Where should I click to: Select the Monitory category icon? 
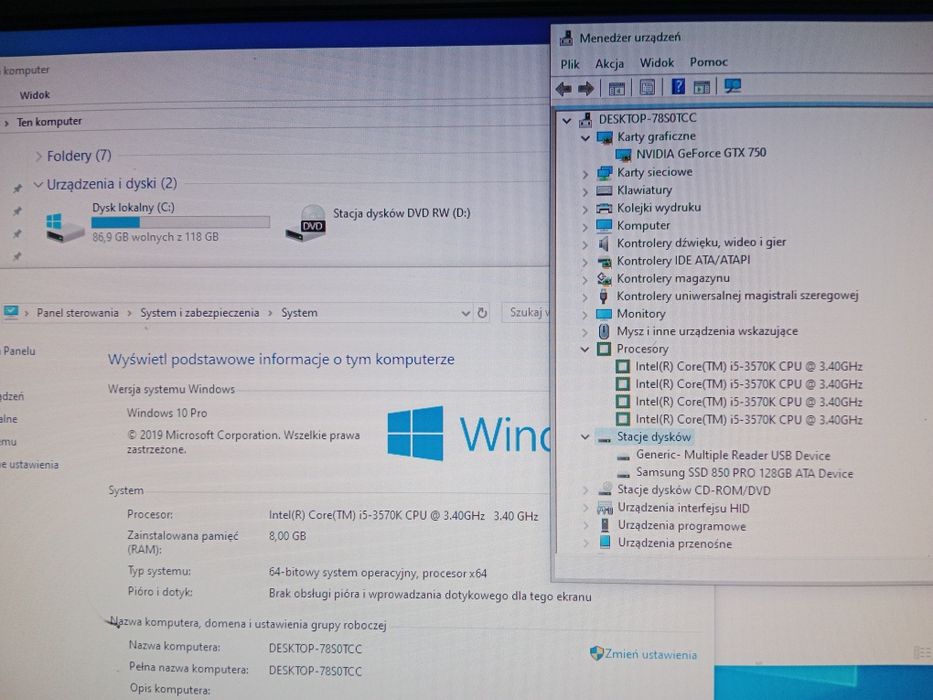click(604, 314)
